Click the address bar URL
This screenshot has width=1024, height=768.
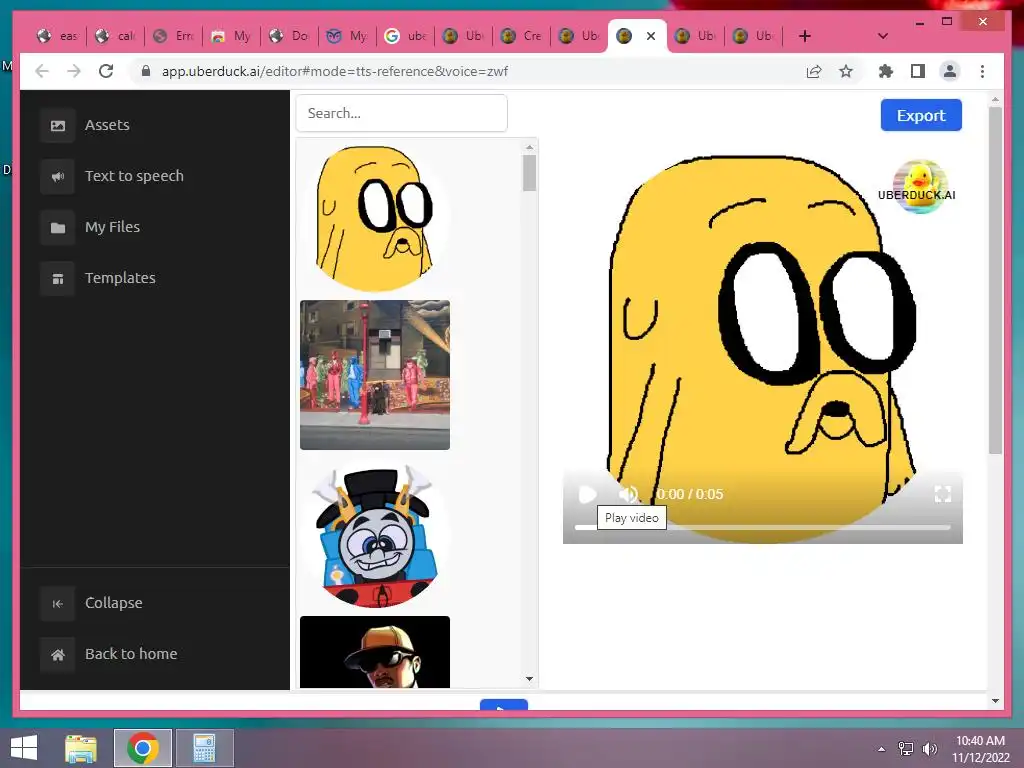pos(335,71)
